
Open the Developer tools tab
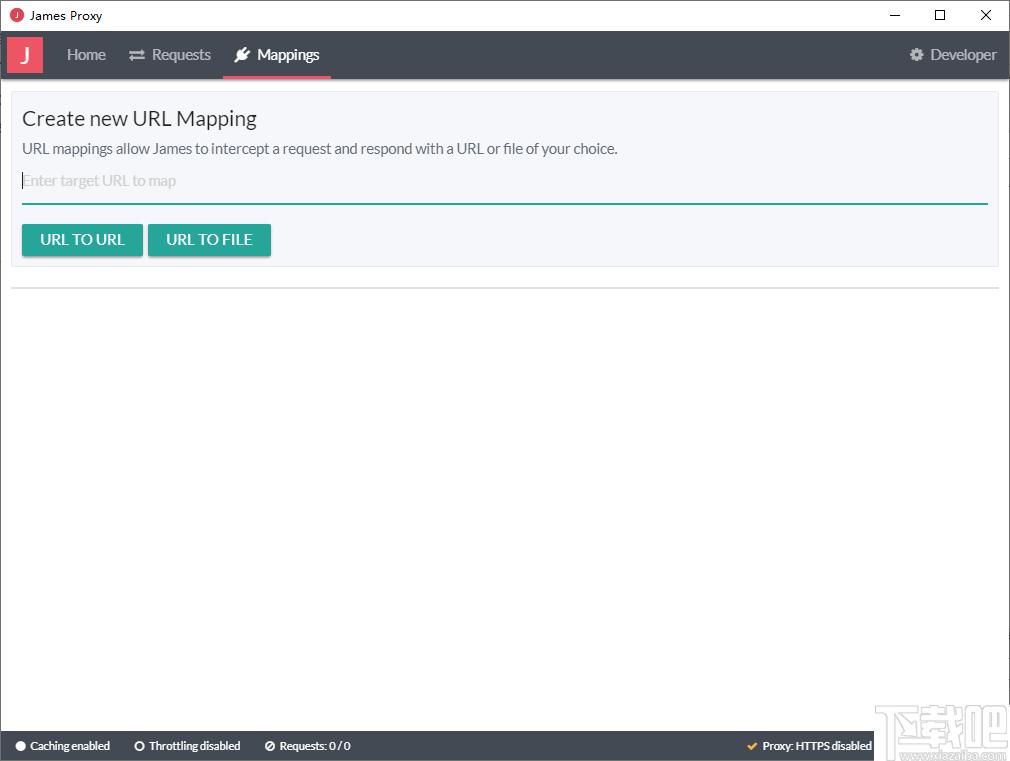[x=953, y=55]
